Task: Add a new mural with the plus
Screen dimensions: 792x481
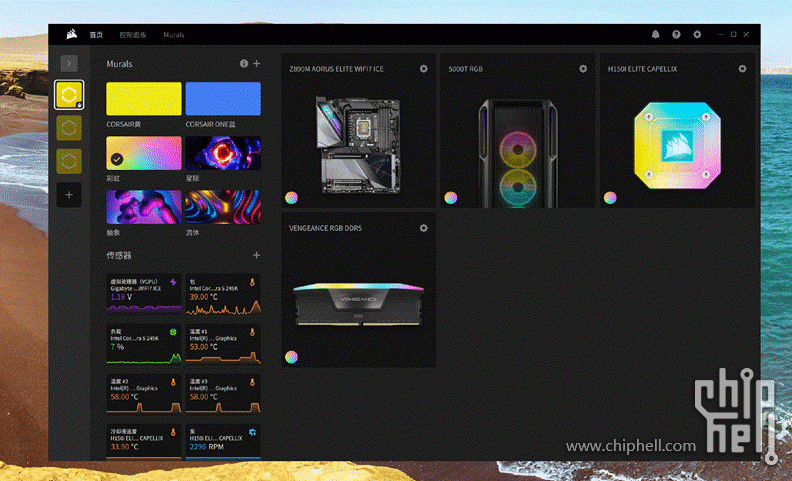Action: (x=257, y=64)
